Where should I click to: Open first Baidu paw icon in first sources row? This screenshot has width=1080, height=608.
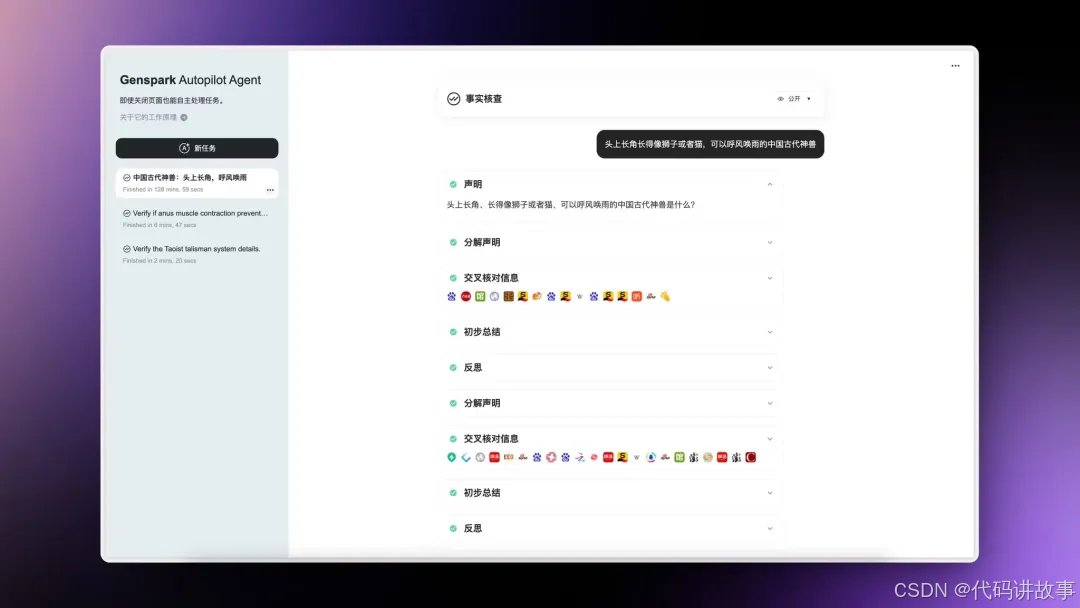pyautogui.click(x=452, y=296)
